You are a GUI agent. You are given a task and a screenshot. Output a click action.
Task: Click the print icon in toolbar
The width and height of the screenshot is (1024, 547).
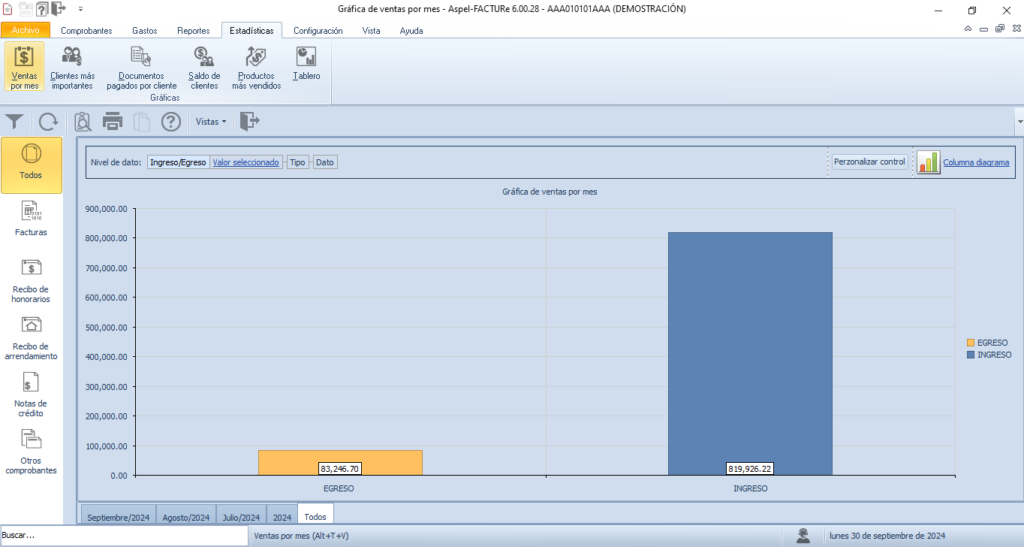112,122
